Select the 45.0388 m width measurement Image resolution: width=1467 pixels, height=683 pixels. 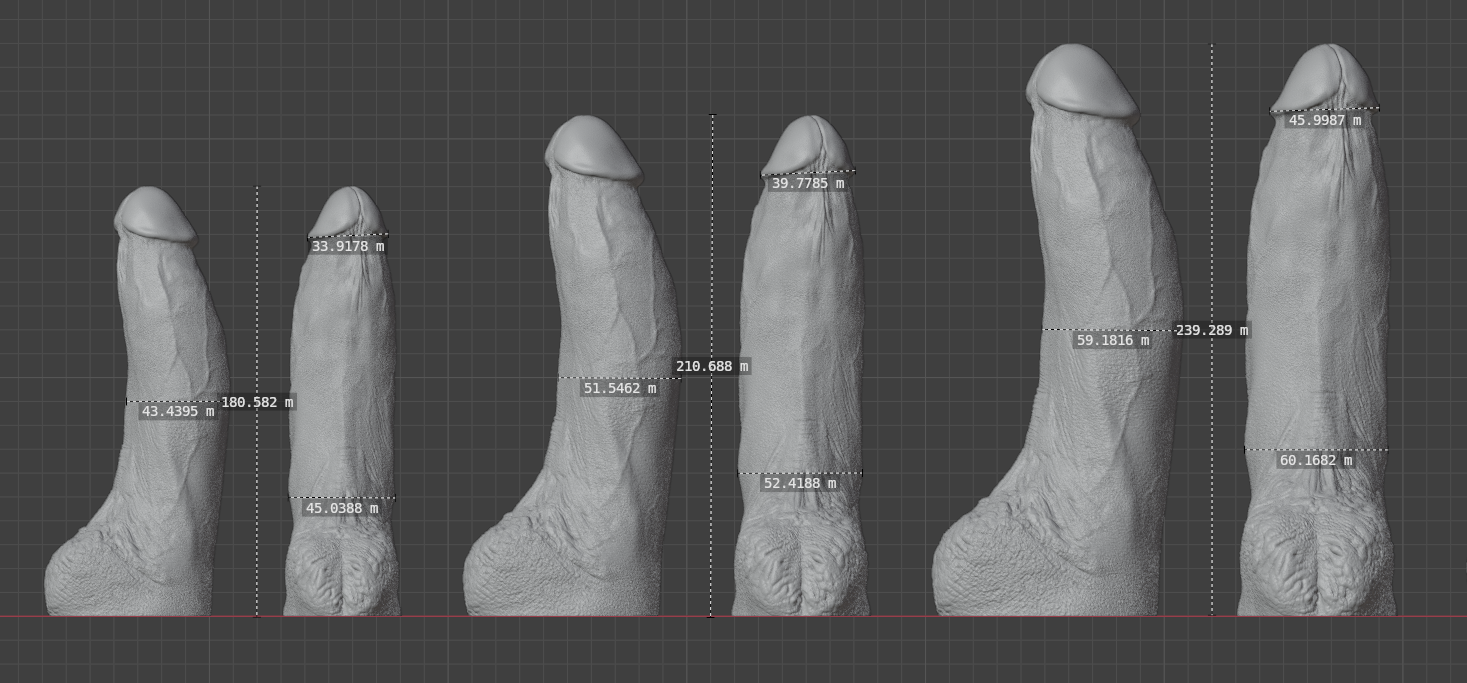pos(342,508)
